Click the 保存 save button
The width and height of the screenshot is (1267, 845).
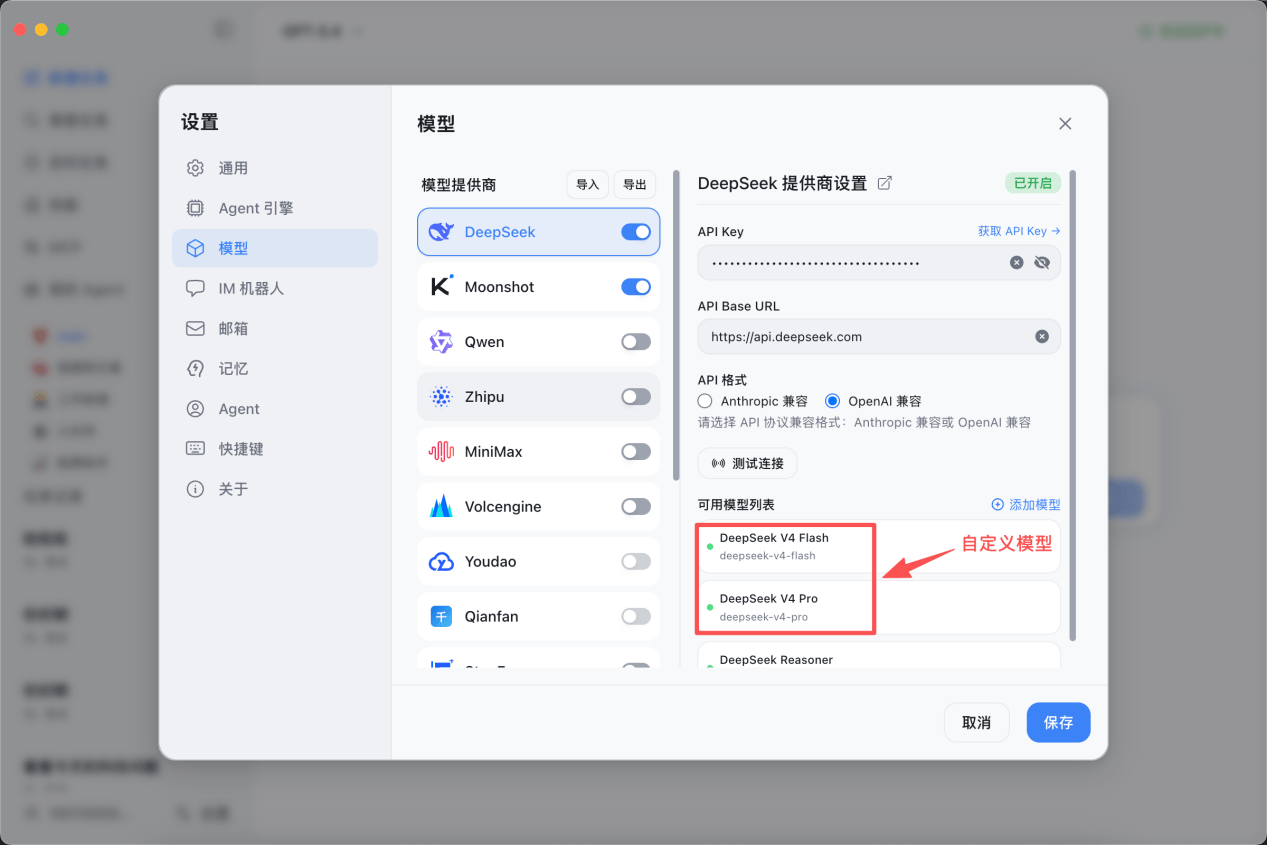coord(1059,723)
